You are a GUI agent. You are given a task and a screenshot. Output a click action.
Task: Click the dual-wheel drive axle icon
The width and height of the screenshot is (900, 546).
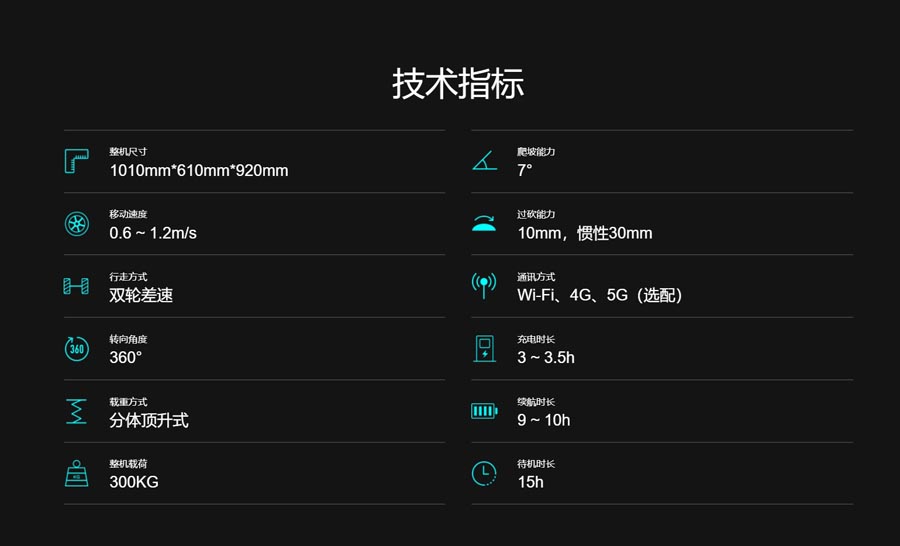(x=76, y=286)
